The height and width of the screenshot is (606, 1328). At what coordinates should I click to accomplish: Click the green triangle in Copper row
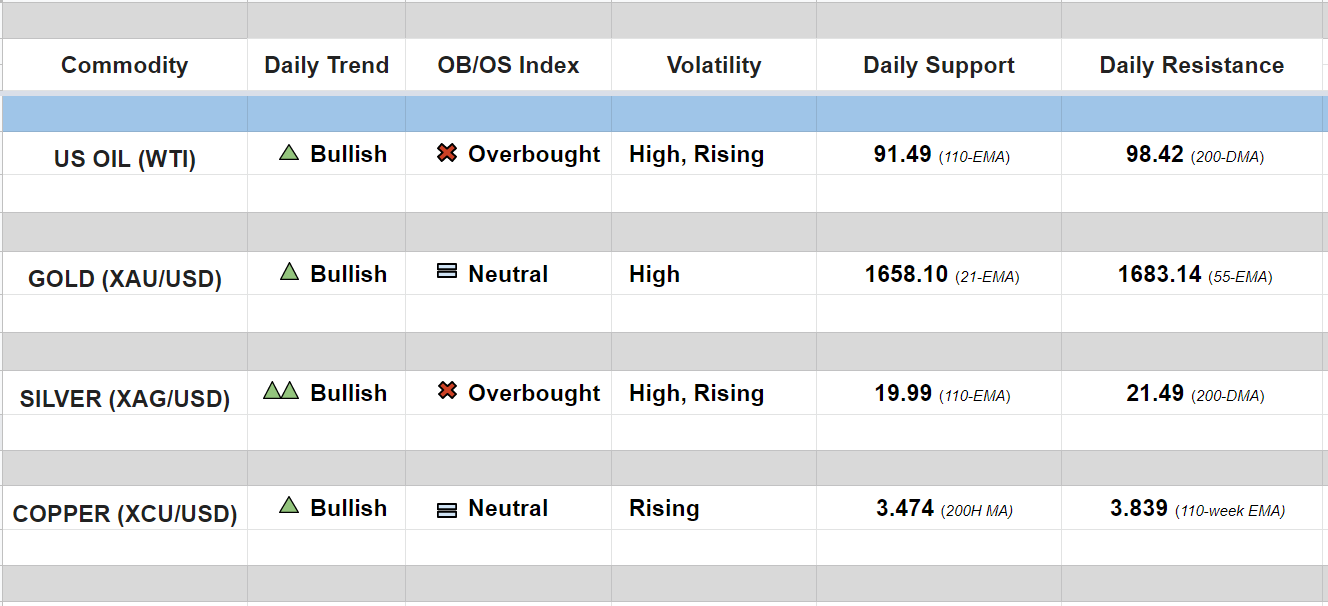[289, 506]
